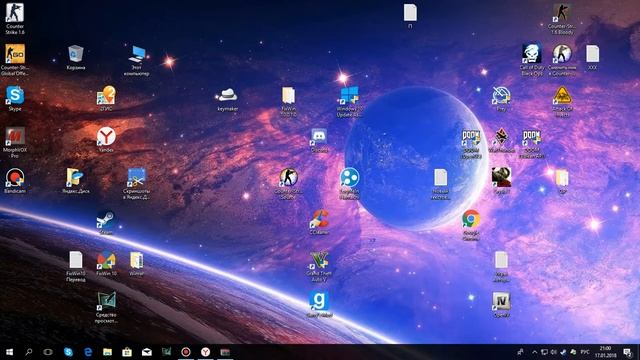Open File Explorer from the taskbar
Image resolution: width=640 pixels, height=360 pixels.
point(107,352)
